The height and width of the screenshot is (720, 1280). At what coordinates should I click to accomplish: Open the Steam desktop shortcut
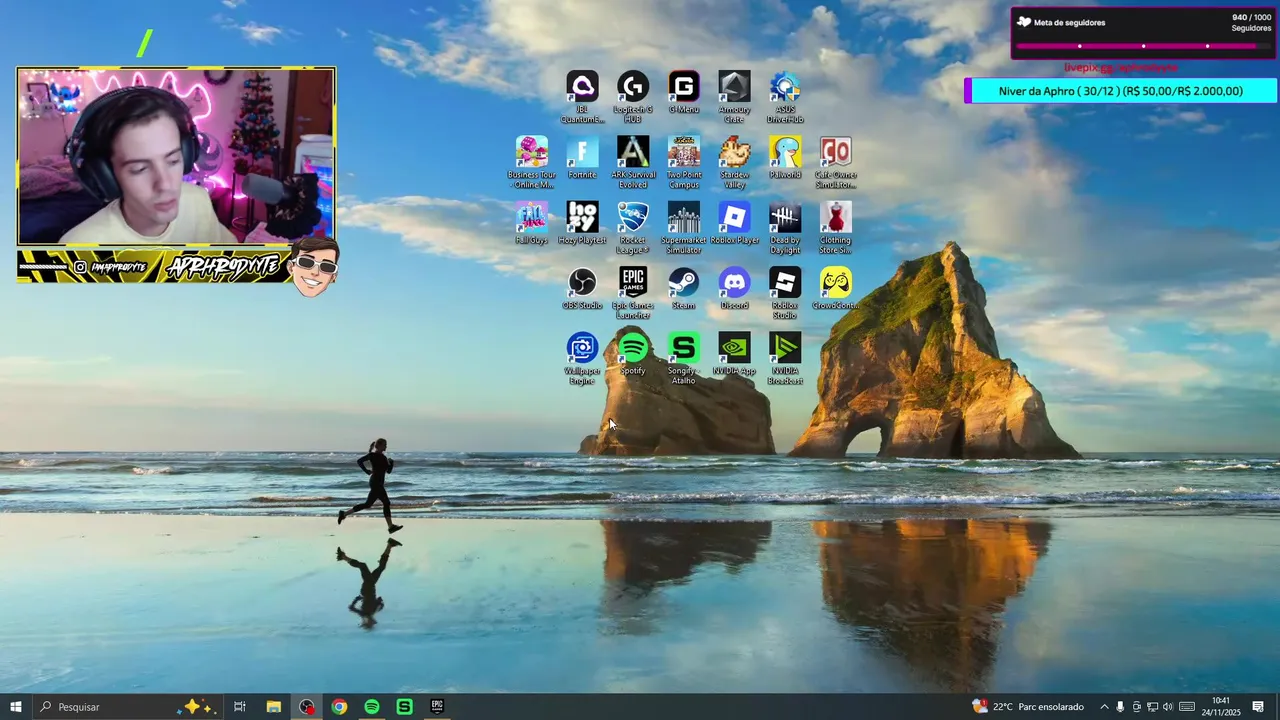coord(684,288)
